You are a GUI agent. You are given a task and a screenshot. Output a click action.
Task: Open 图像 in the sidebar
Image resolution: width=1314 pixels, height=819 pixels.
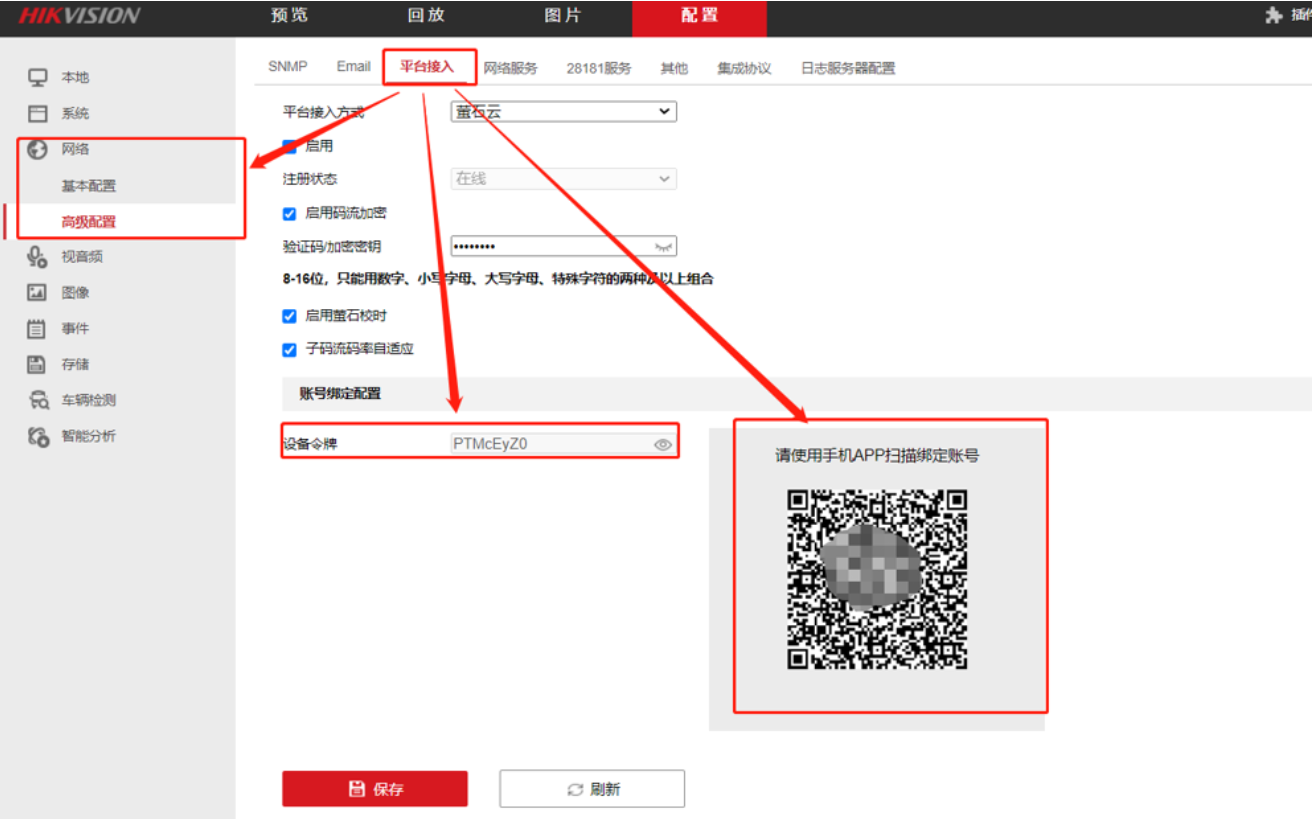pyautogui.click(x=75, y=293)
